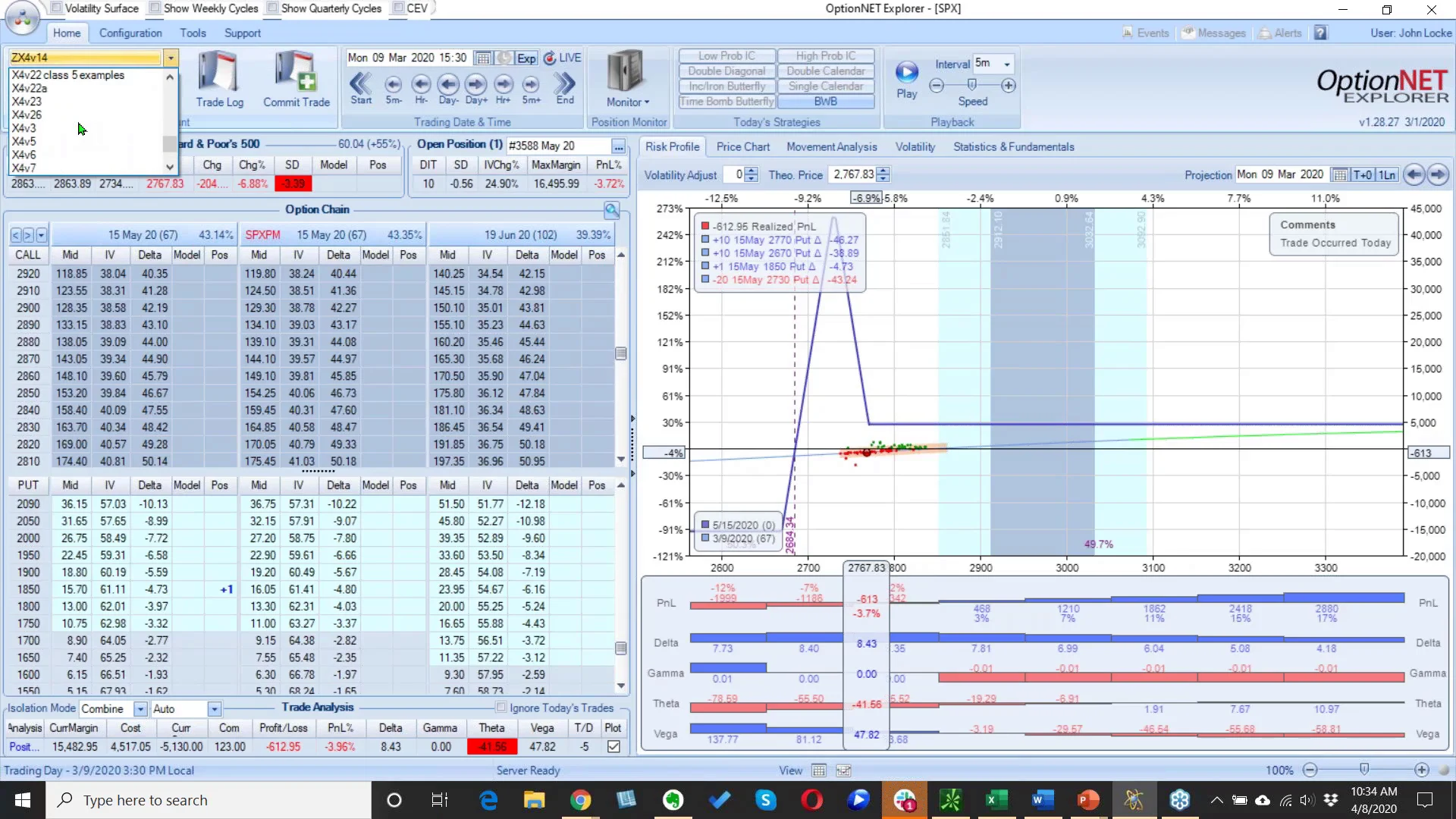Toggle the Exp expiration button
This screenshot has width=1456, height=819.
[x=526, y=58]
